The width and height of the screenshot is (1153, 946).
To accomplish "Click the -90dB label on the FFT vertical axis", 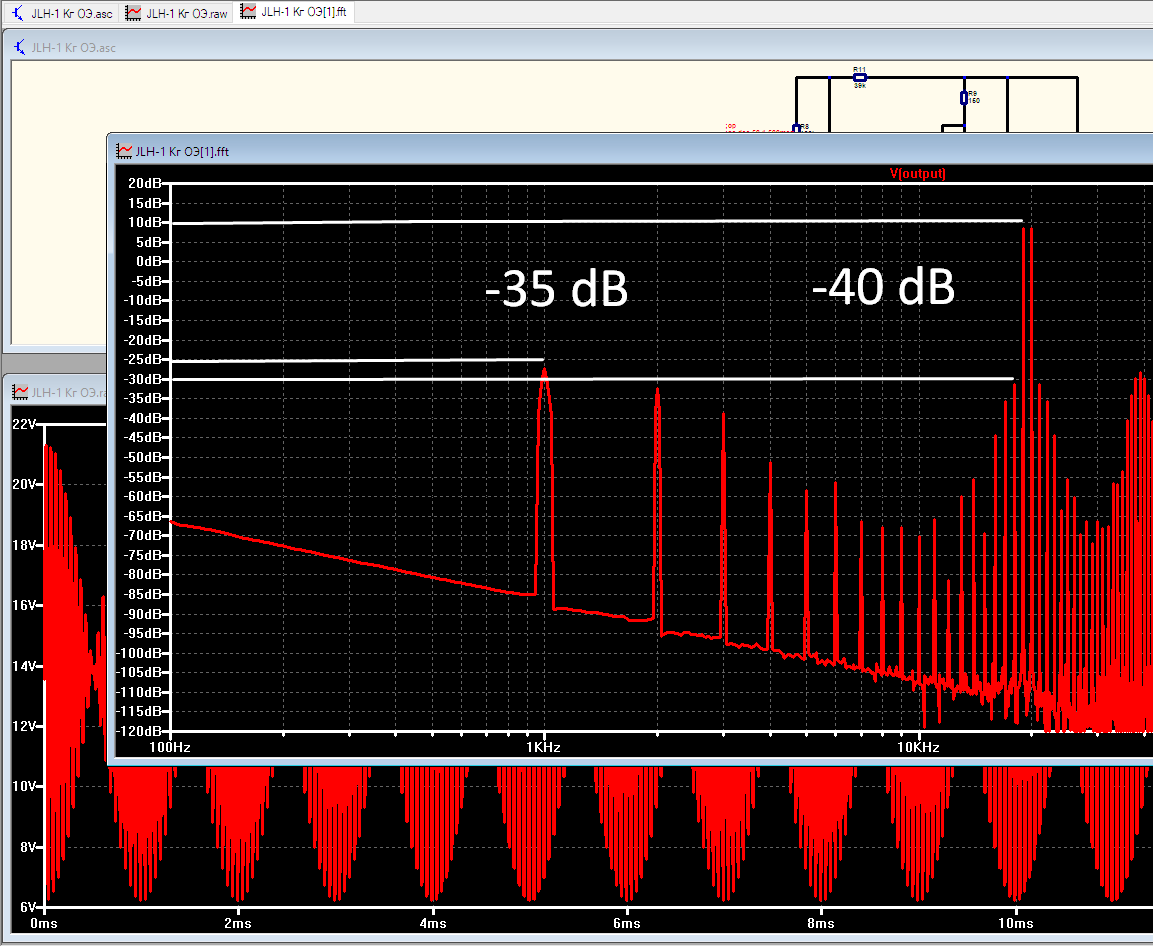I will [x=142, y=614].
